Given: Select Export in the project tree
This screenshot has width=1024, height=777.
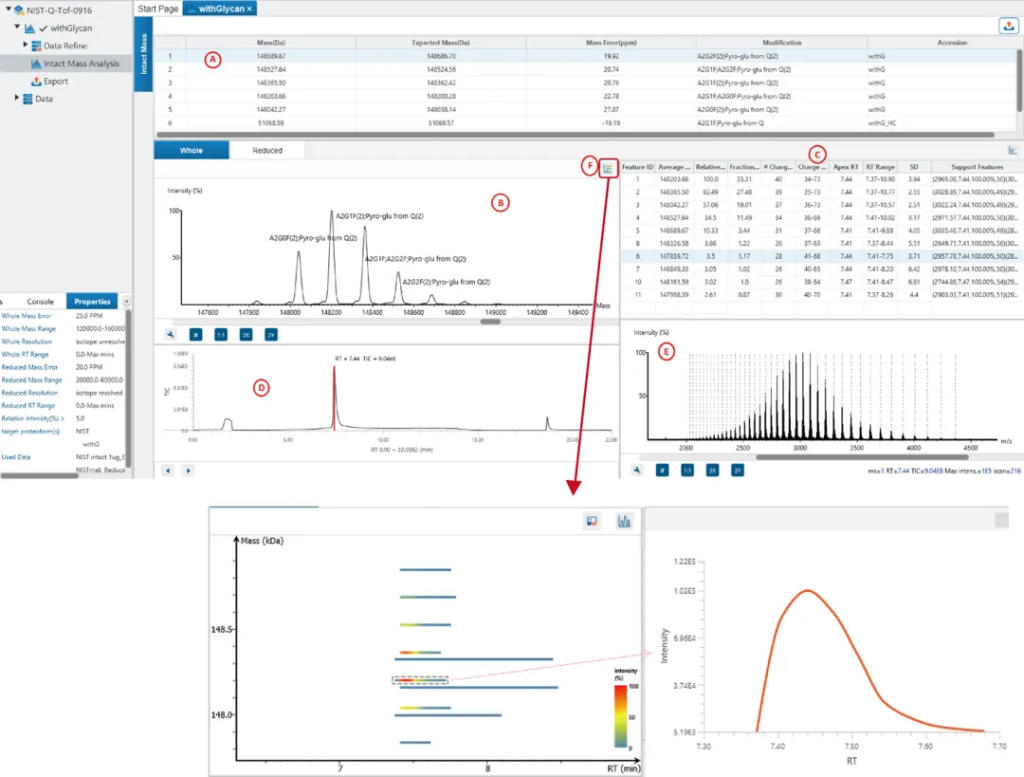Looking at the screenshot, I should [x=55, y=81].
